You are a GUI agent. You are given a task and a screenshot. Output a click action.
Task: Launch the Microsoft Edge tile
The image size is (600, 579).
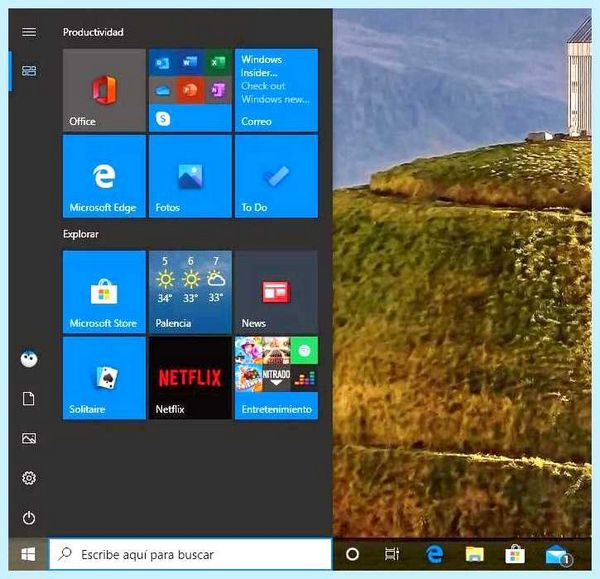tap(104, 176)
